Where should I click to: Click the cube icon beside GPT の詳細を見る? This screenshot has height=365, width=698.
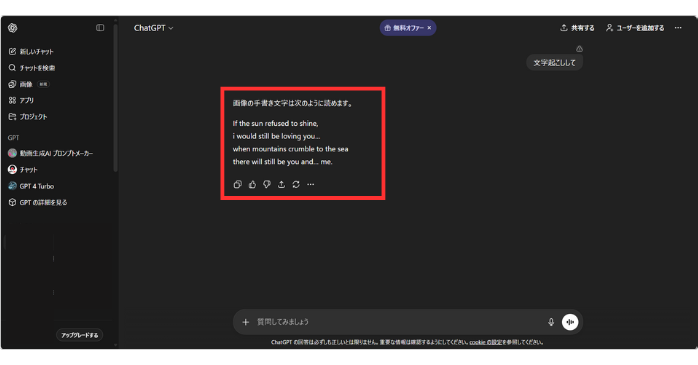pyautogui.click(x=12, y=202)
